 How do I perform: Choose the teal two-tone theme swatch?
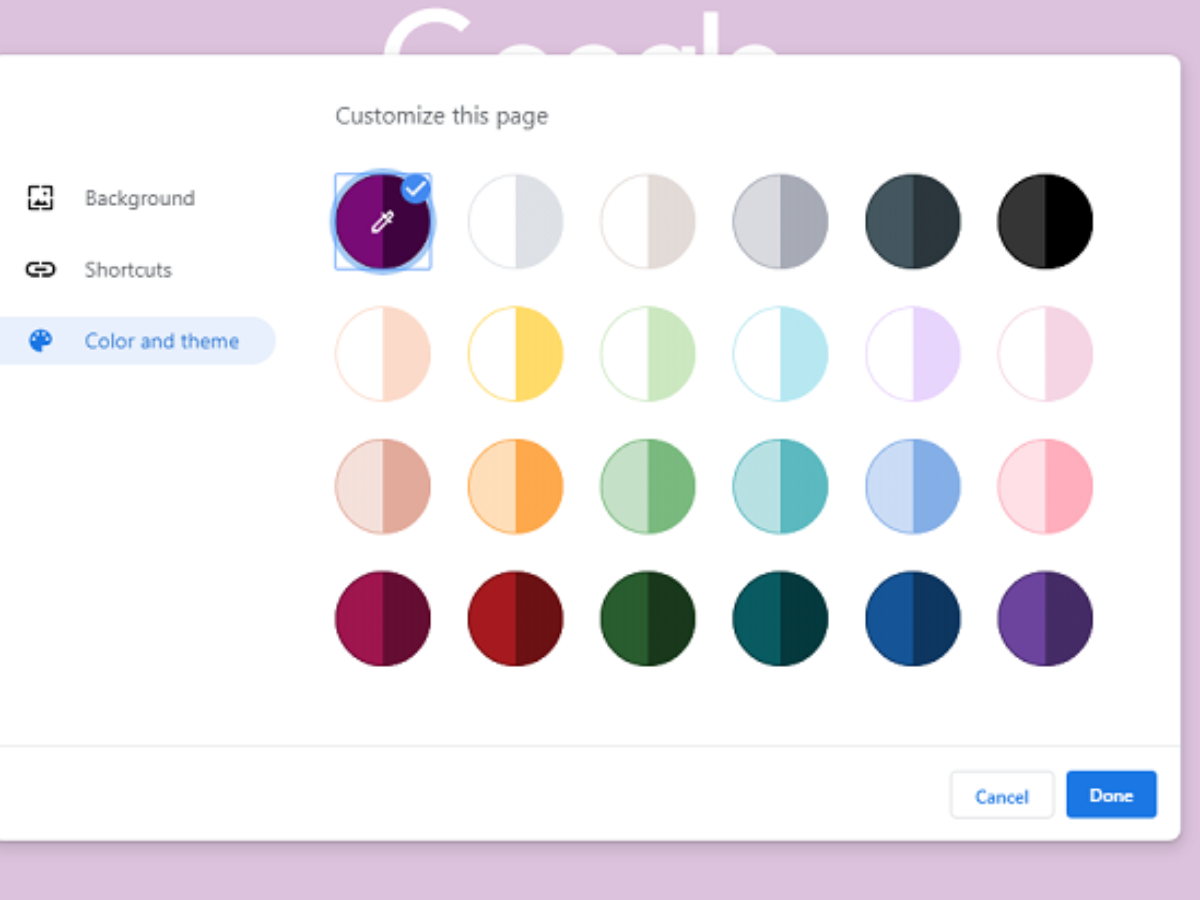point(780,487)
